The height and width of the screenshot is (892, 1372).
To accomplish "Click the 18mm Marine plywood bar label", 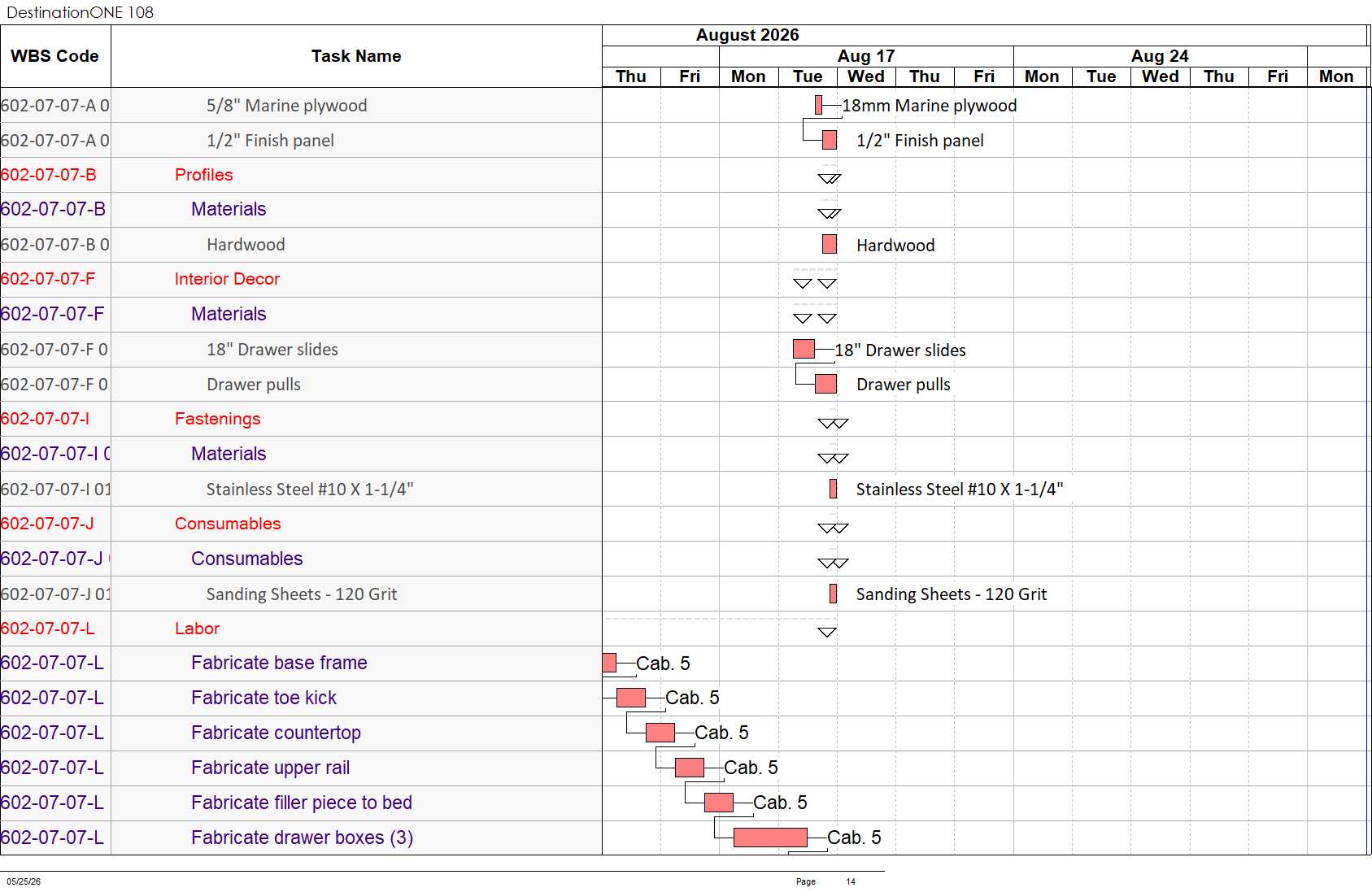I will (930, 106).
